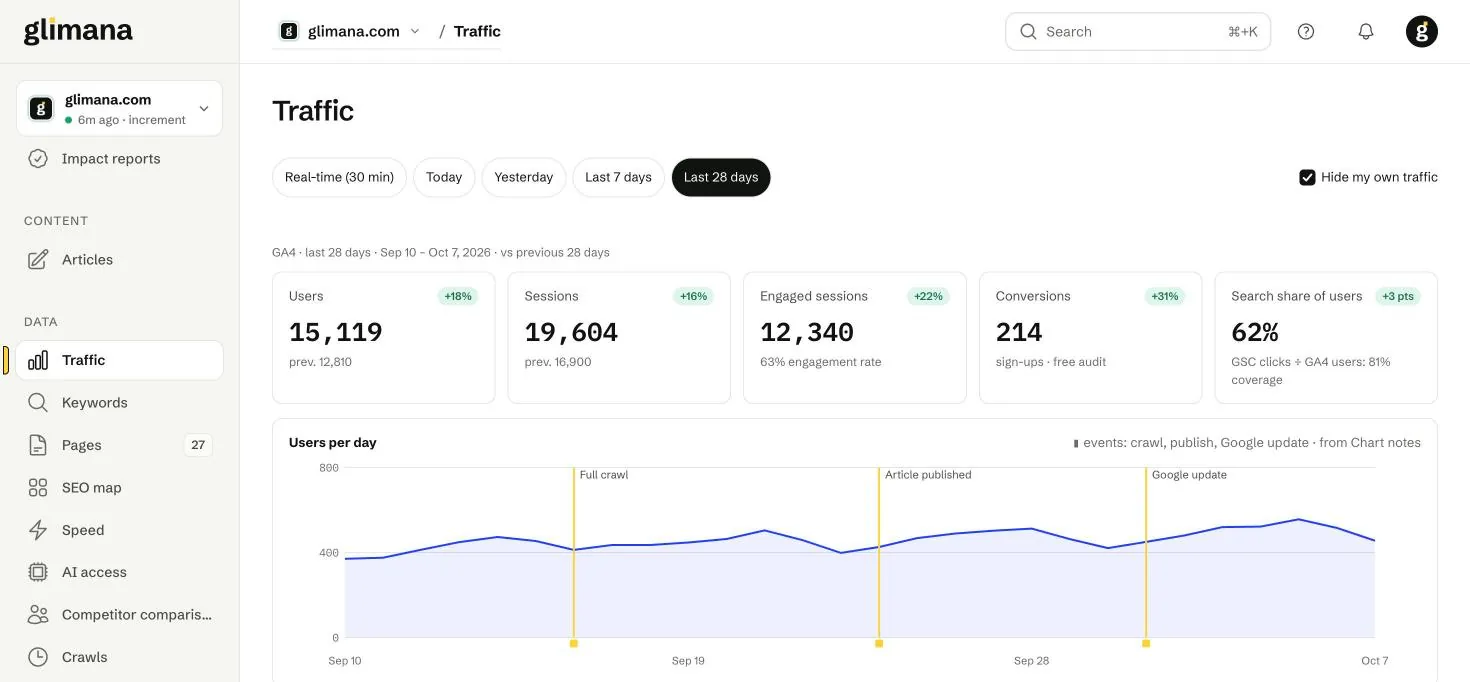This screenshot has height=682, width=1470.
Task: Click the AI access chip icon
Action: click(38, 572)
